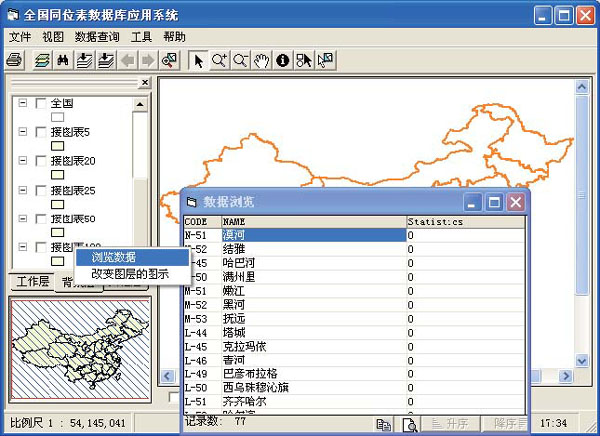This screenshot has width=600, height=436.
Task: Click the identify info tool icon
Action: 283,60
